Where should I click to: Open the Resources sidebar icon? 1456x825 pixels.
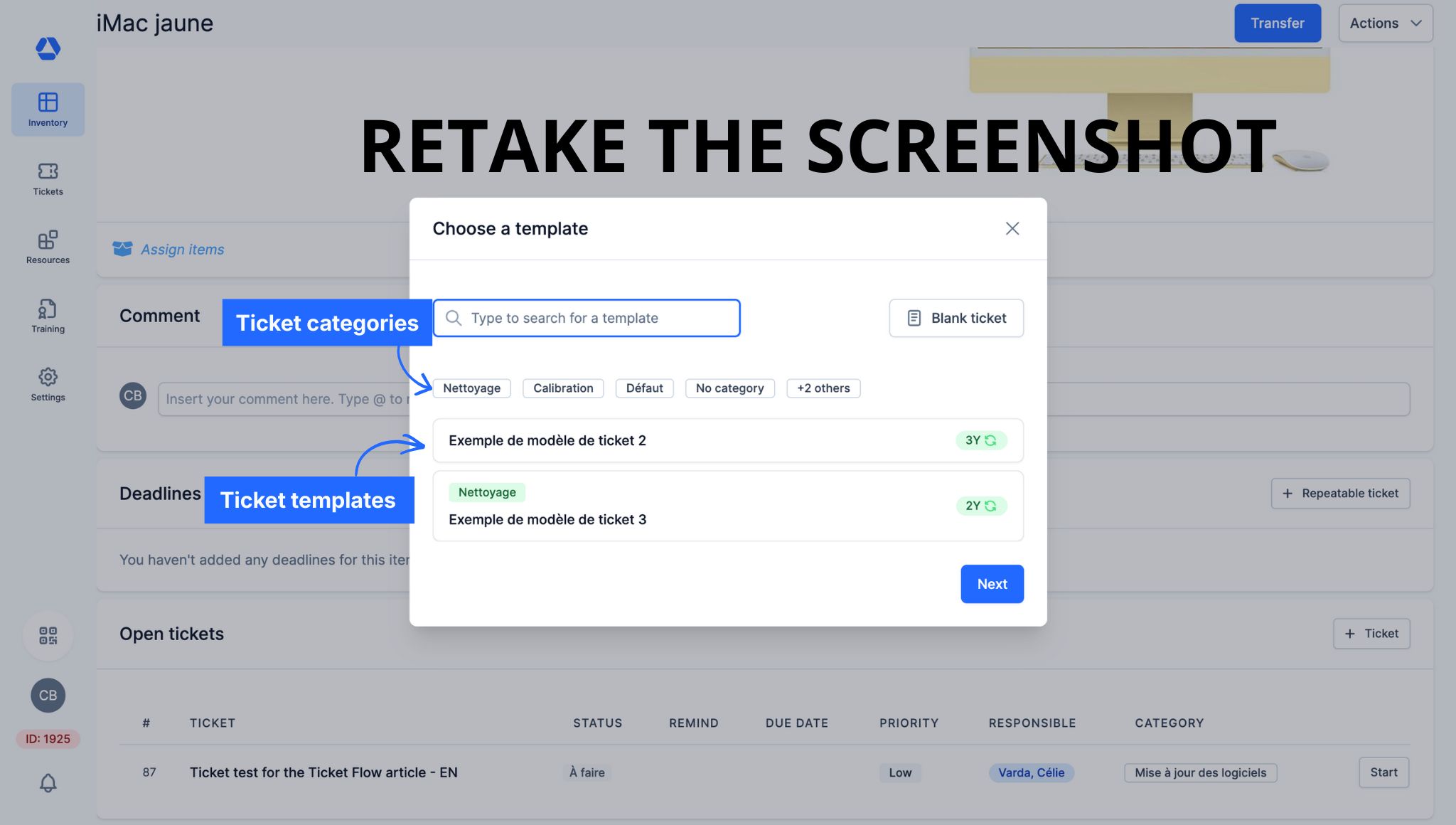48,247
